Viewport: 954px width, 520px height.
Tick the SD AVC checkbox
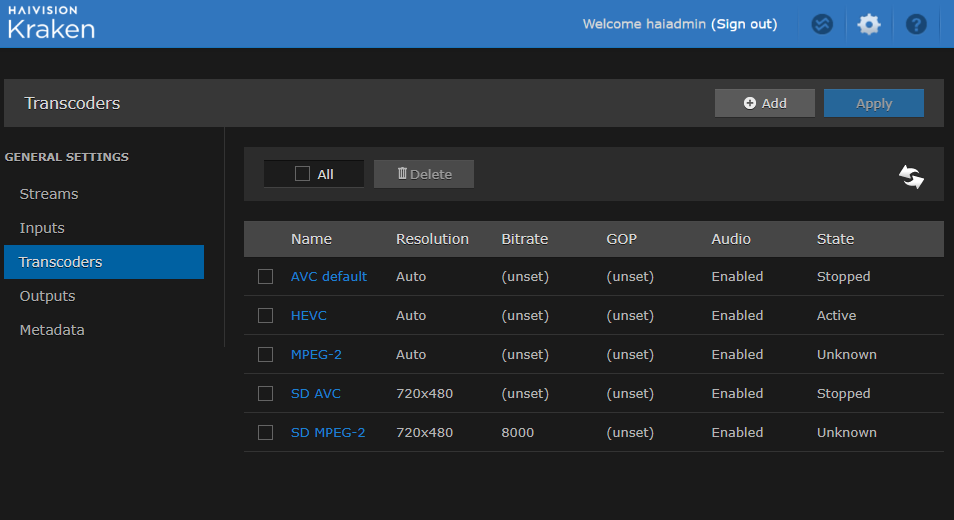pos(265,394)
